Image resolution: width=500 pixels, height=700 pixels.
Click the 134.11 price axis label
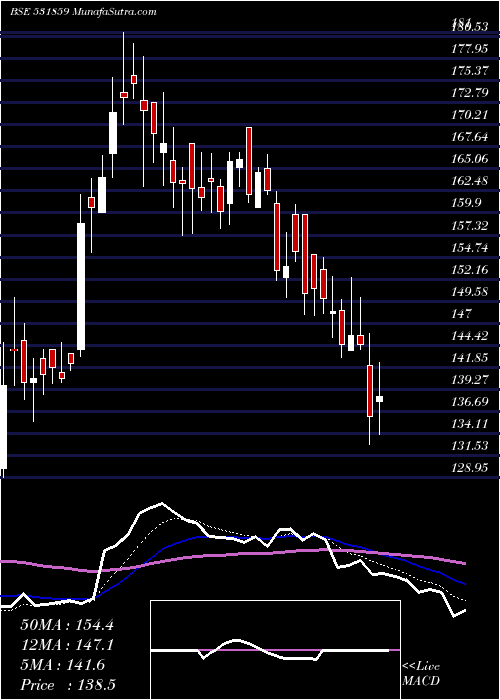470,424
